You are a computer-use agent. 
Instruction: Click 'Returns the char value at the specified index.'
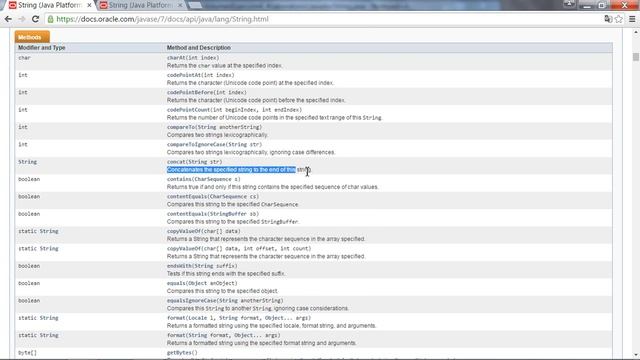(224, 66)
